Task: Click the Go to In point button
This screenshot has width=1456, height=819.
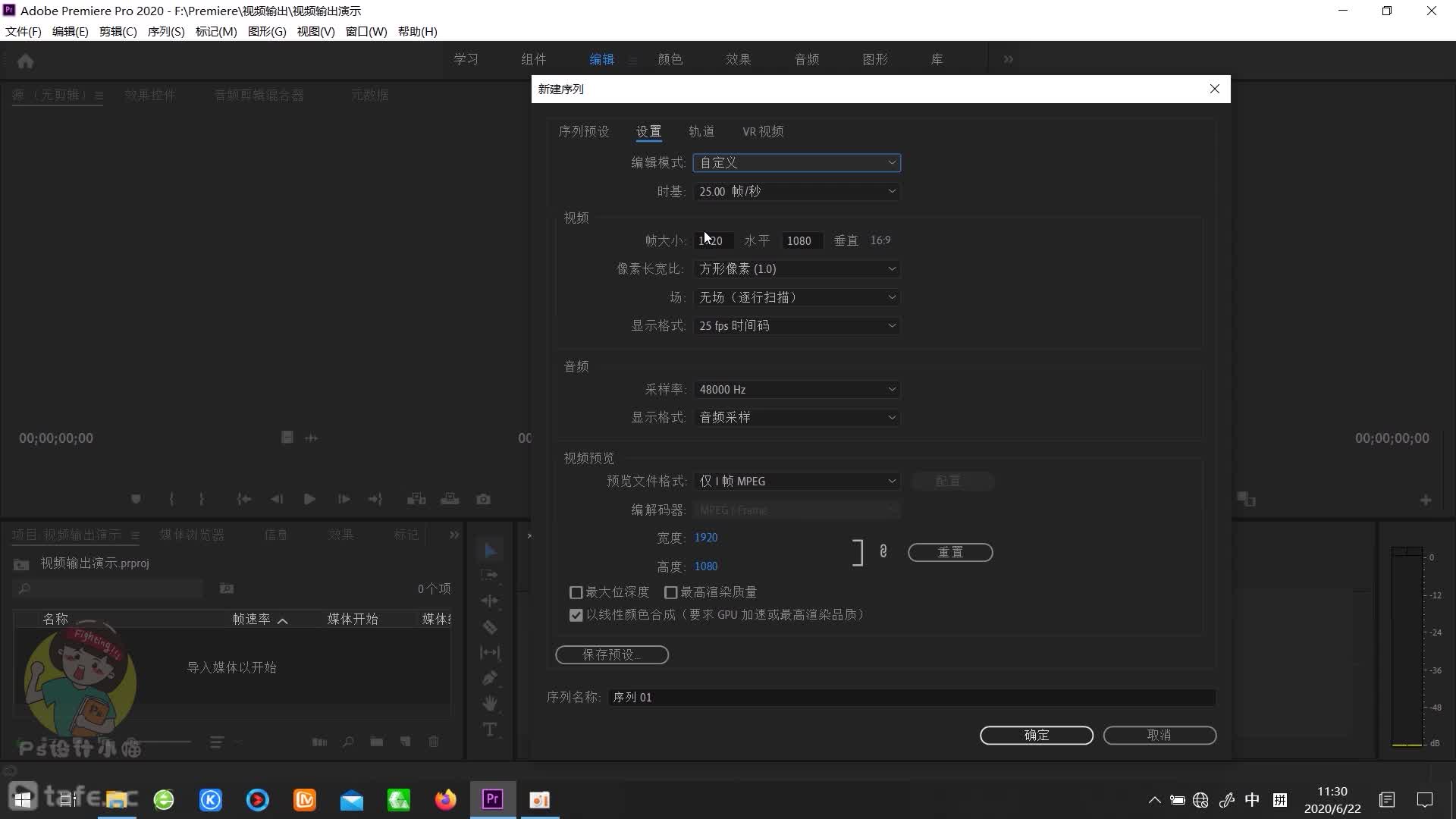Action: click(x=243, y=499)
